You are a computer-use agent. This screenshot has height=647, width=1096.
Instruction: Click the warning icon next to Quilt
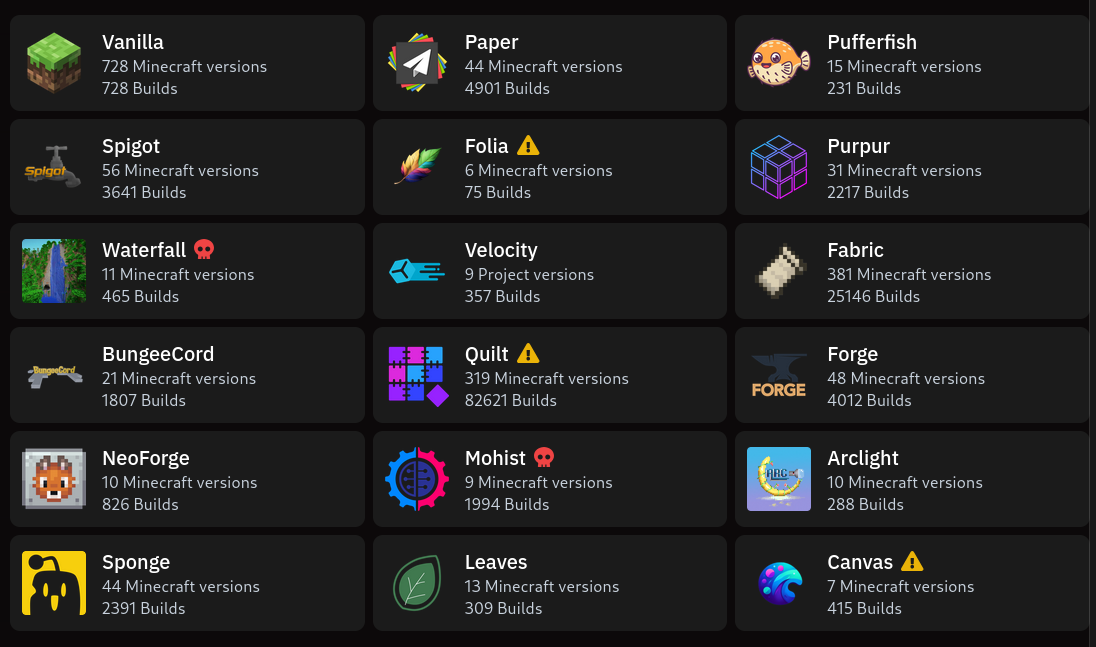[527, 353]
